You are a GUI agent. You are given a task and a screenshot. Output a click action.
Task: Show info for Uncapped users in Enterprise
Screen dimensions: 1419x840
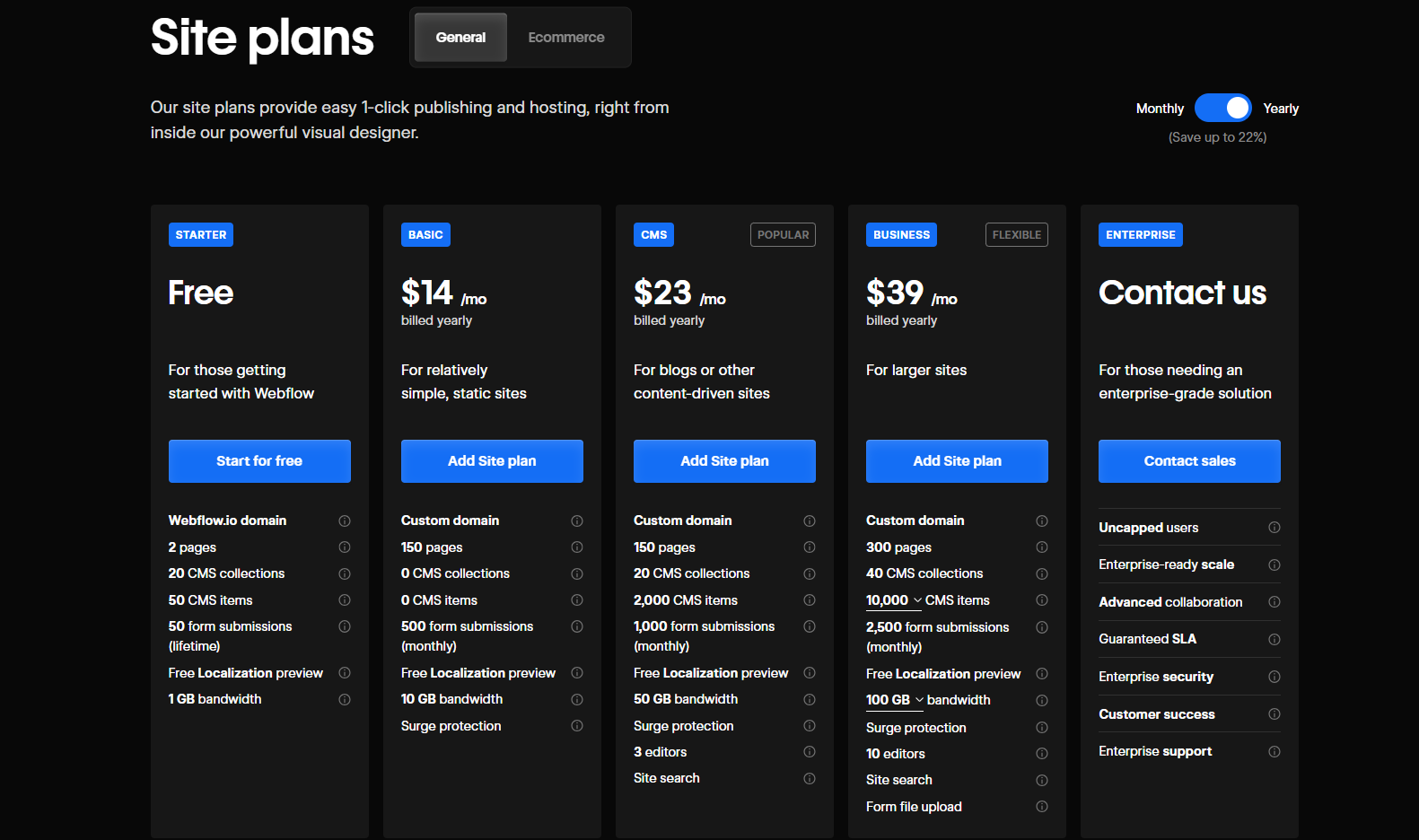tap(1274, 528)
